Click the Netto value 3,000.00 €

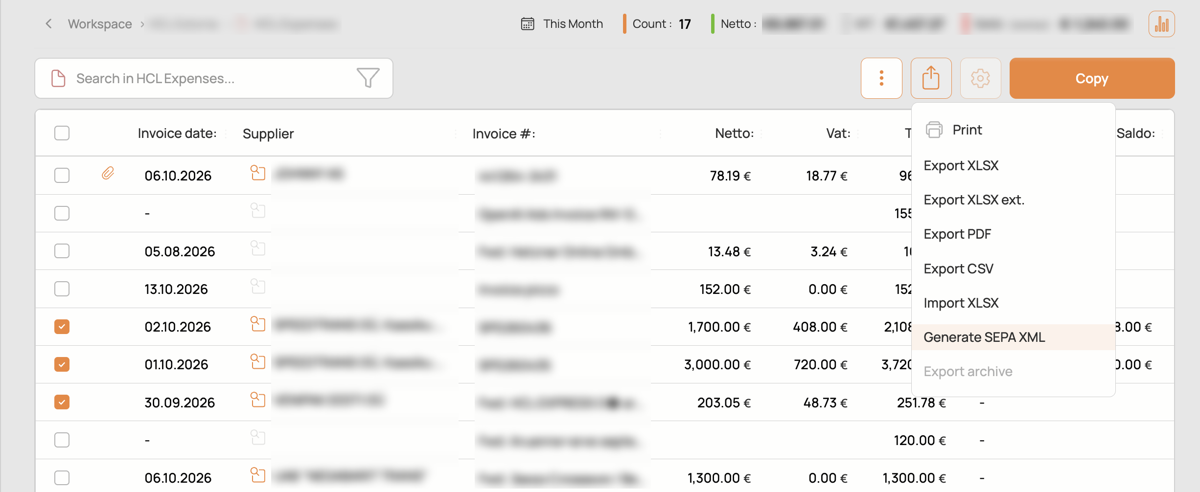pyautogui.click(x=718, y=365)
